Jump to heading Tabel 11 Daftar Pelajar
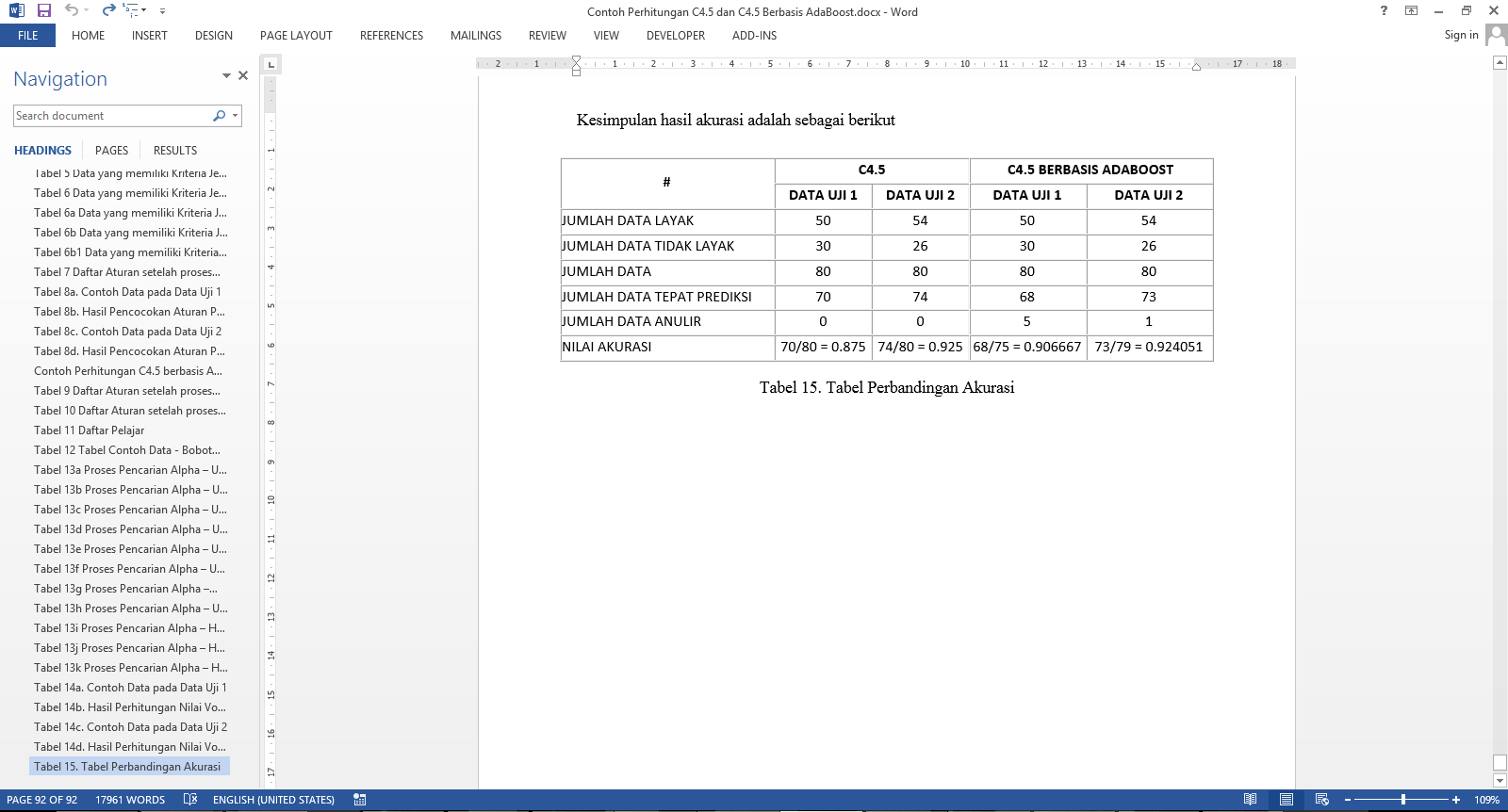Screen dimensions: 1508x812 point(90,430)
